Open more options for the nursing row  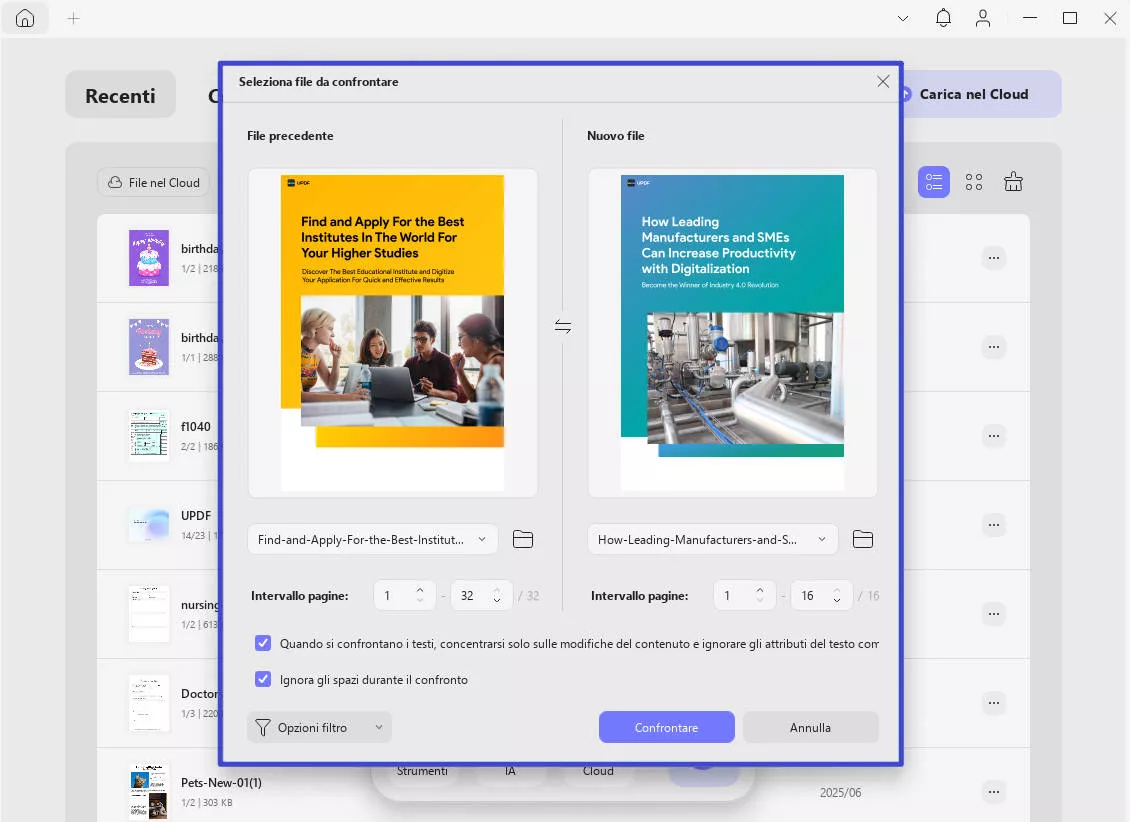coord(994,614)
